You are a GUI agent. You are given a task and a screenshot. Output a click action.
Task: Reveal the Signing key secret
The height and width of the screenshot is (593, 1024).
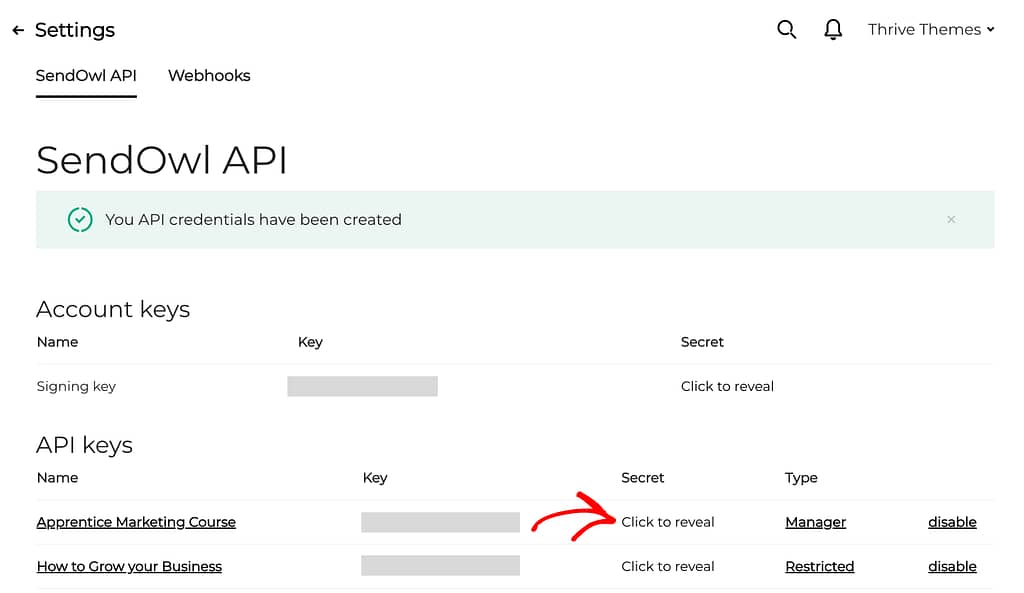point(727,387)
